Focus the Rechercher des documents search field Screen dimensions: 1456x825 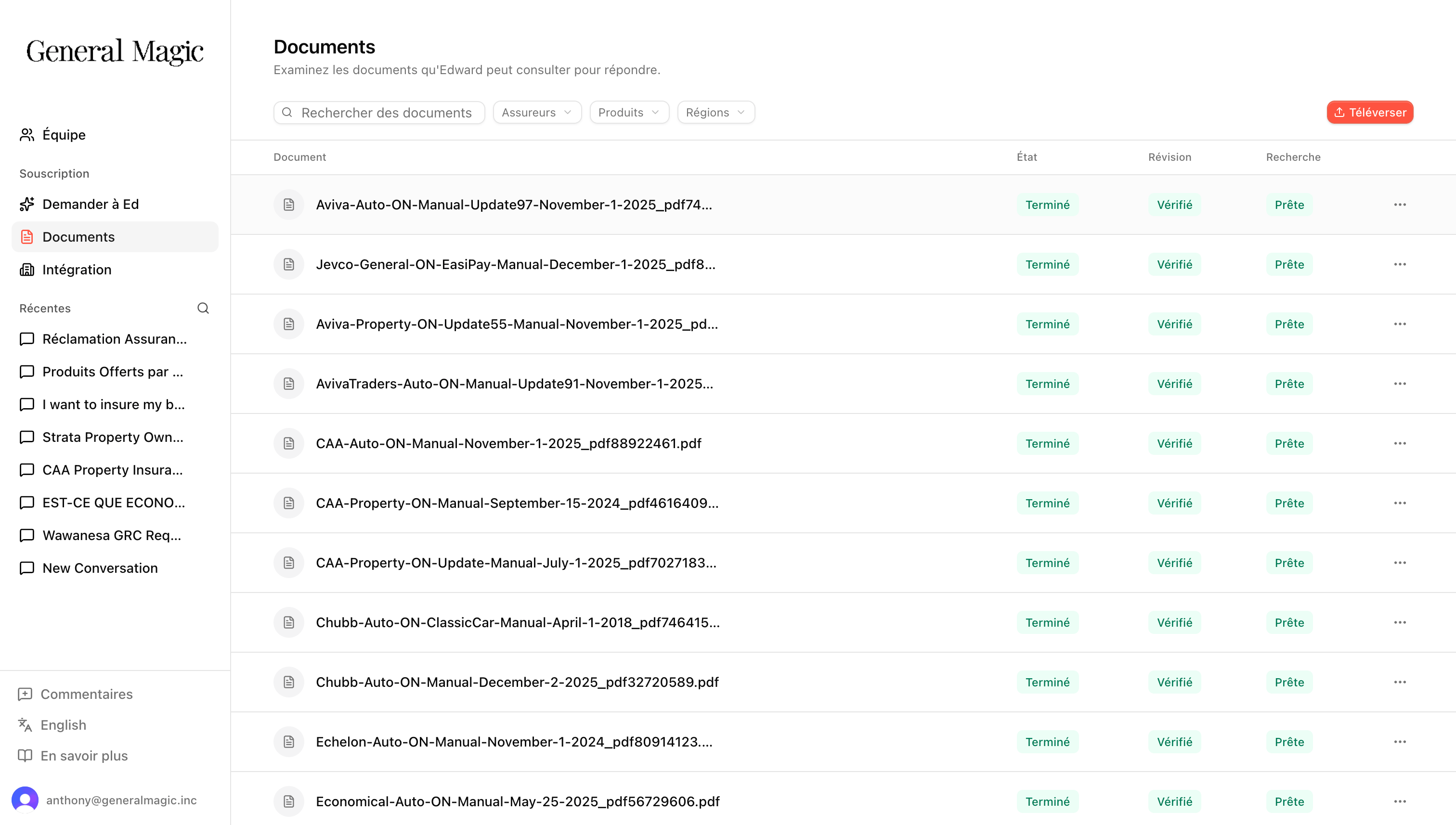[379, 113]
